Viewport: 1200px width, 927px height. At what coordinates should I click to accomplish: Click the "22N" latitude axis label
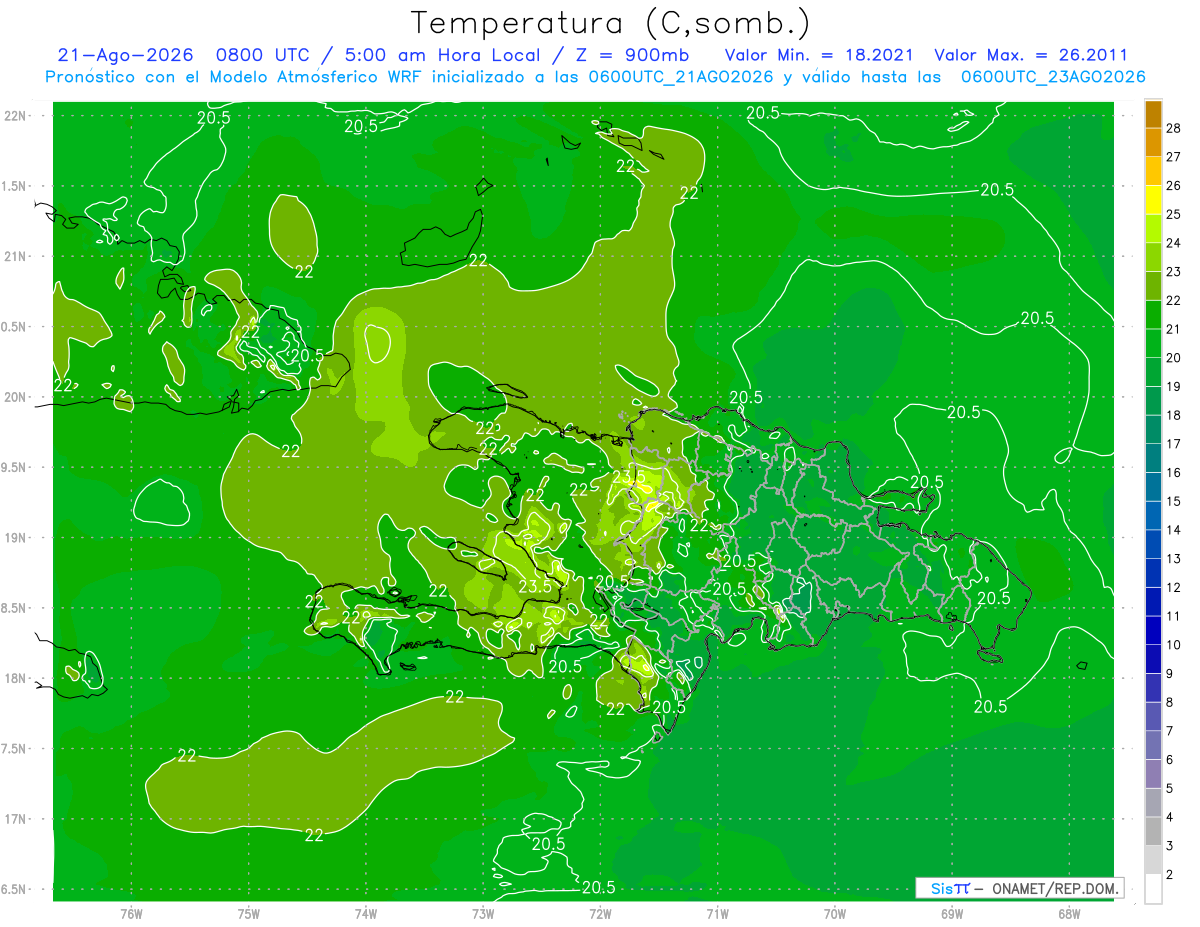17,116
